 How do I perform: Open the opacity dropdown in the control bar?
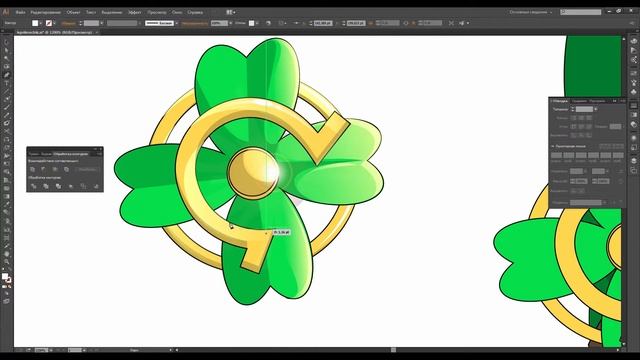click(x=231, y=23)
